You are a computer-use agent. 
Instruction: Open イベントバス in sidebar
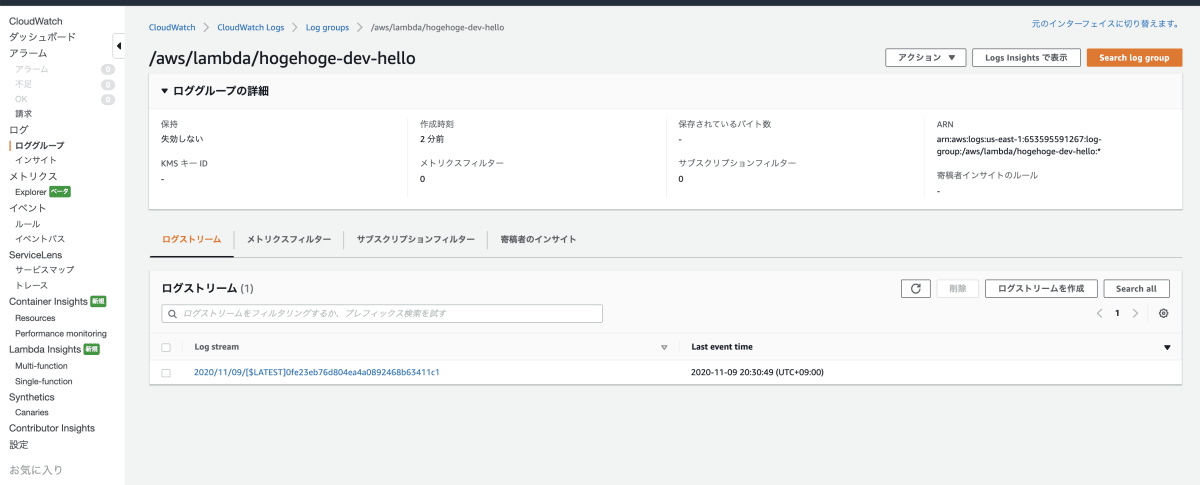(x=40, y=239)
